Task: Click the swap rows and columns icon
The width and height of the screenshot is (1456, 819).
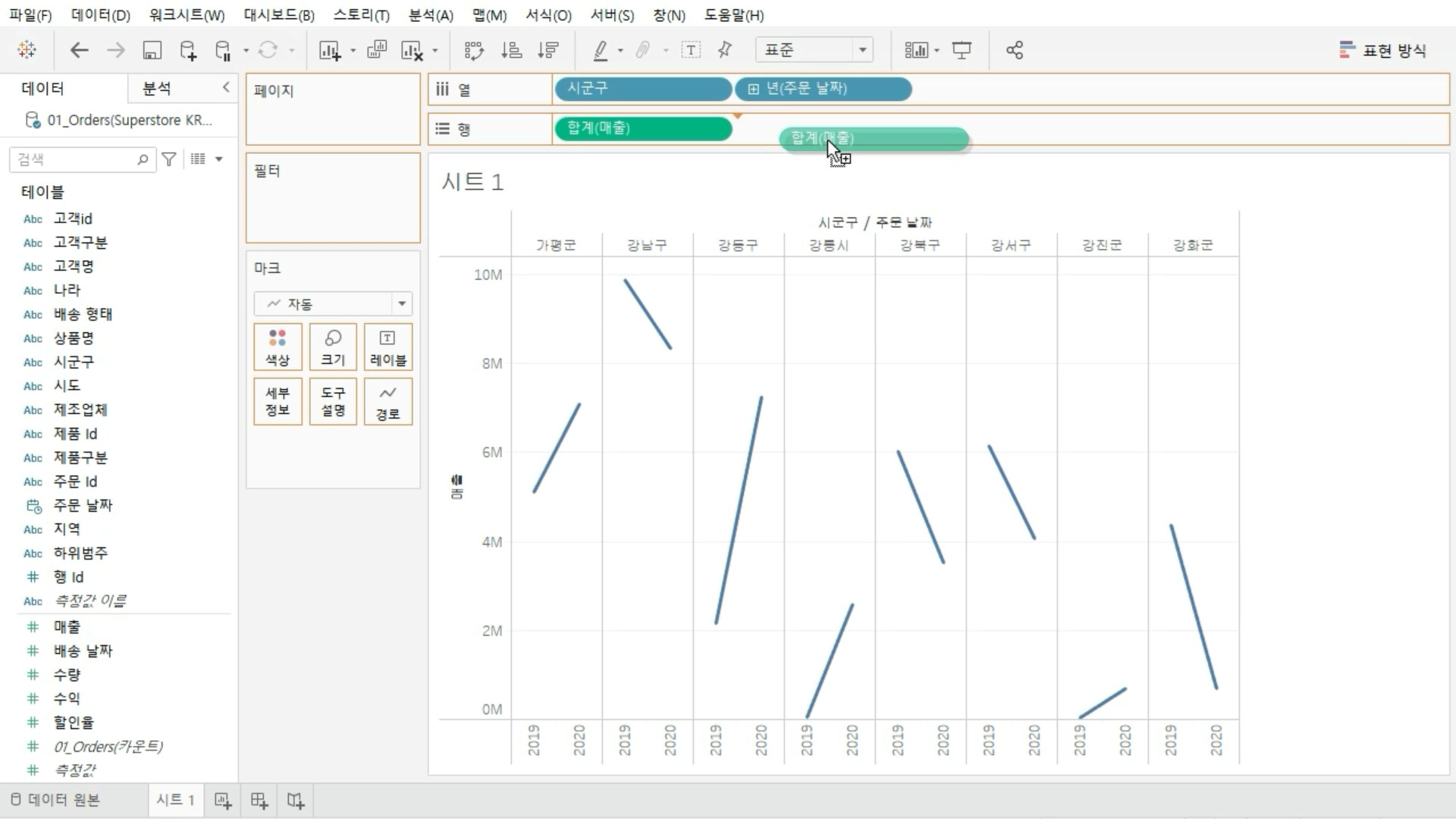Action: click(474, 51)
